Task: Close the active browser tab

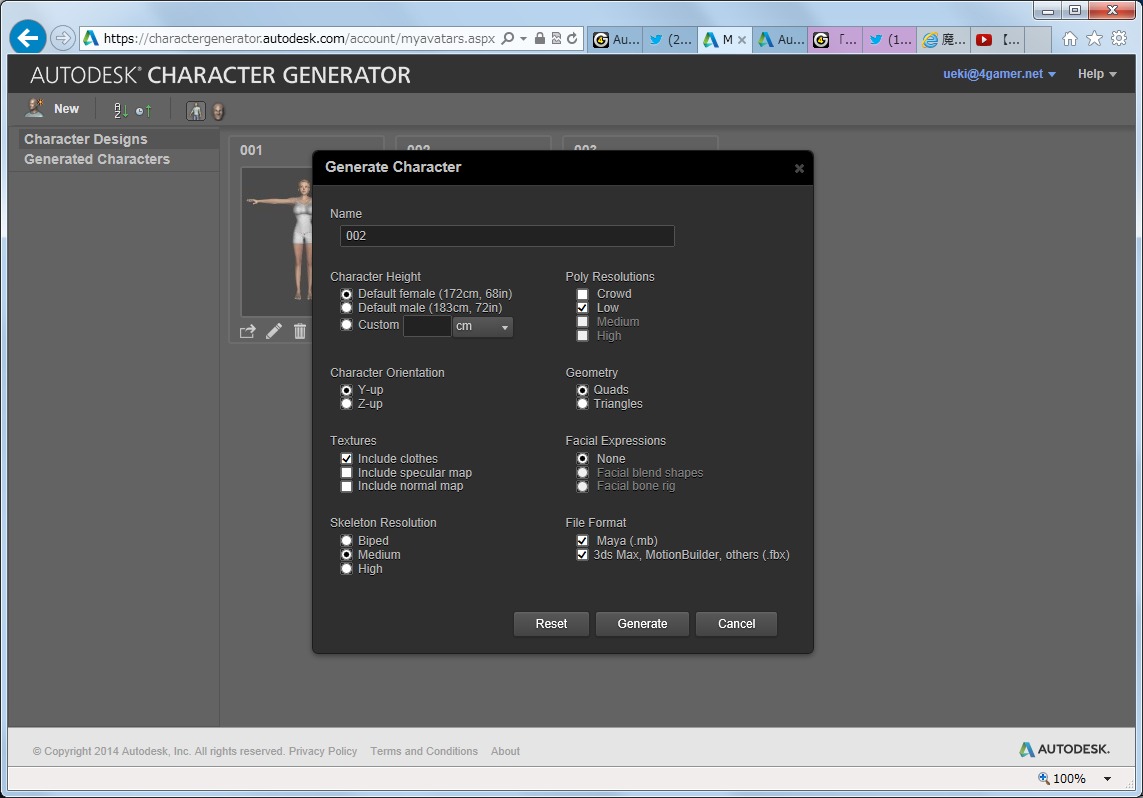Action: pos(742,40)
